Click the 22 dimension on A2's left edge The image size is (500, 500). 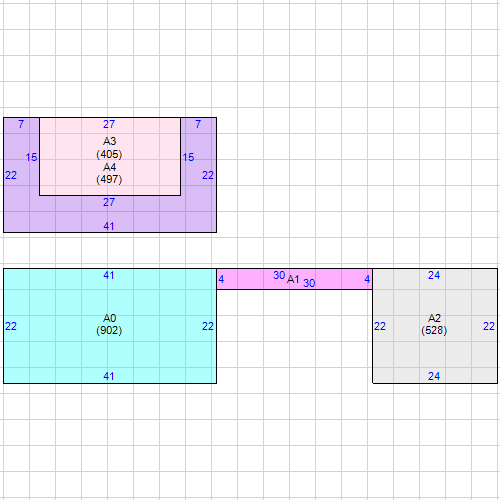tap(380, 326)
